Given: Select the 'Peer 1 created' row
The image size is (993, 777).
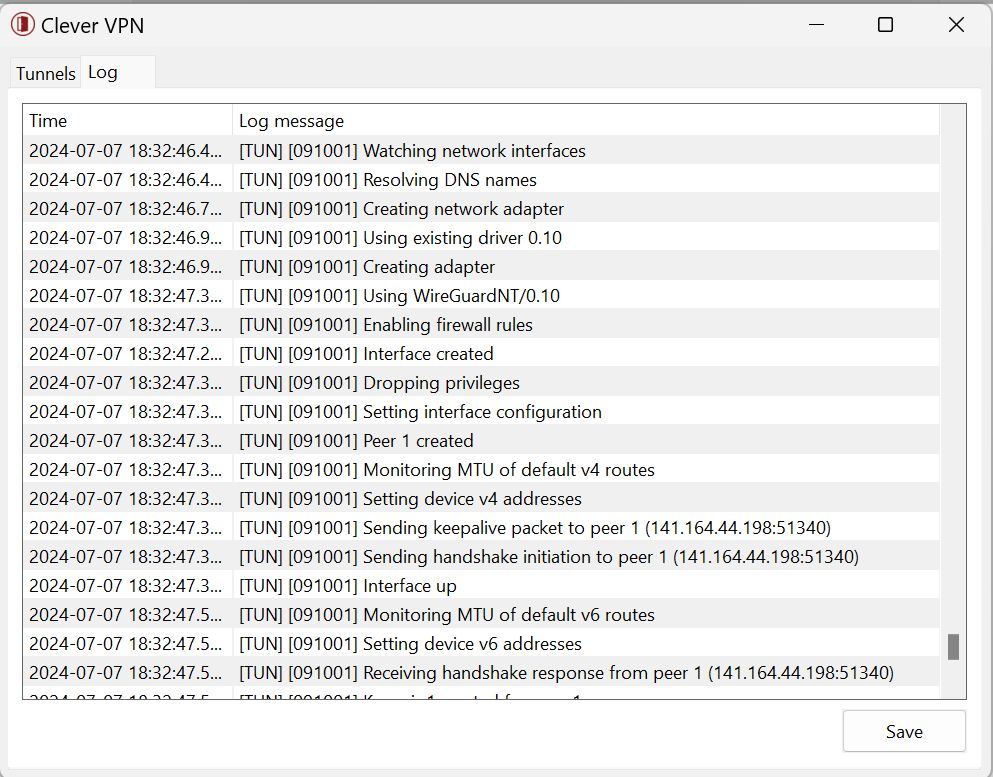Looking at the screenshot, I should point(481,441).
